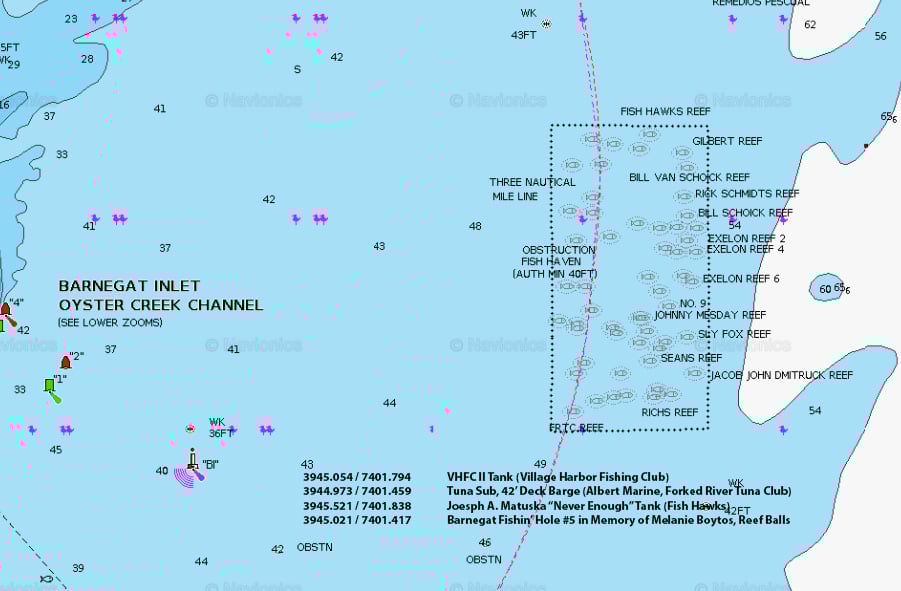901x591 pixels.
Task: Click the Richs Reef label
Action: click(x=669, y=412)
